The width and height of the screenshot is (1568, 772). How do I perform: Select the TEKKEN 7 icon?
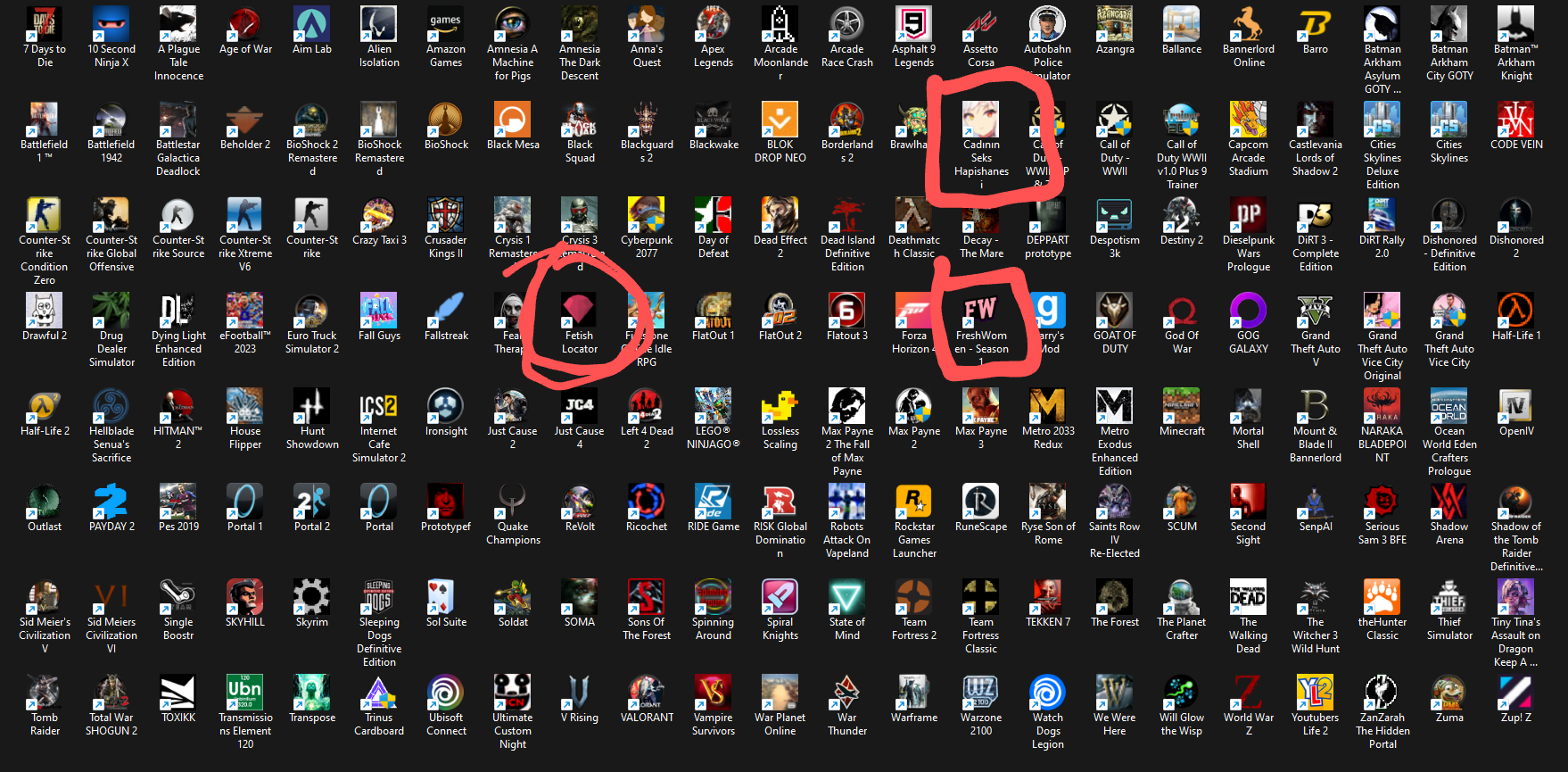pyautogui.click(x=1048, y=596)
